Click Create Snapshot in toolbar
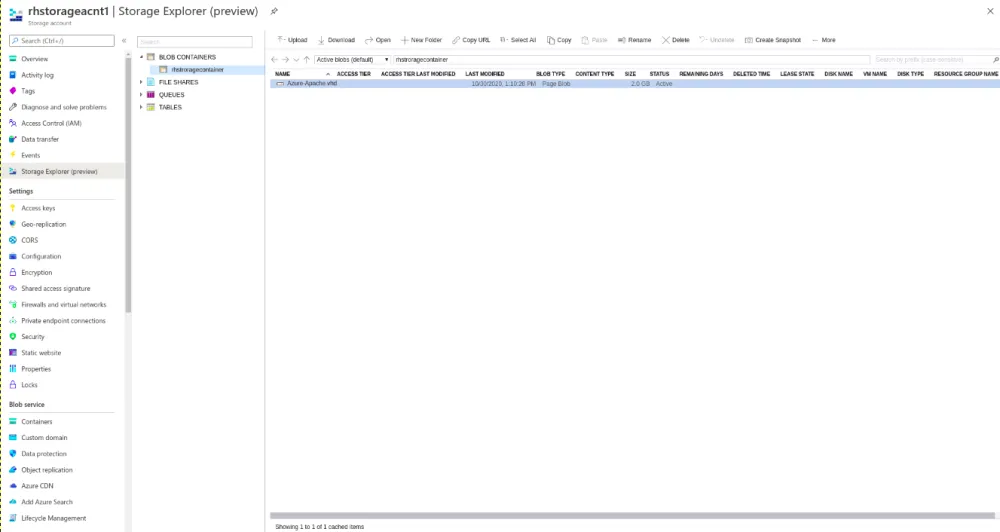 point(773,40)
